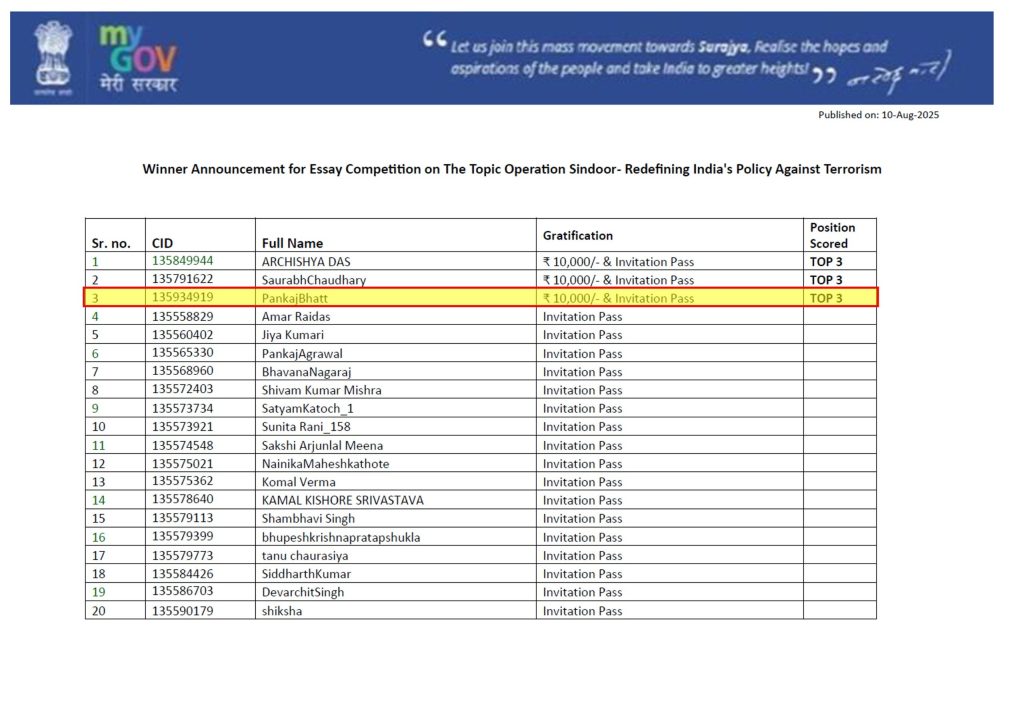Click the name SatyamKatoch_1
The height and width of the screenshot is (724, 1024).
tap(308, 409)
